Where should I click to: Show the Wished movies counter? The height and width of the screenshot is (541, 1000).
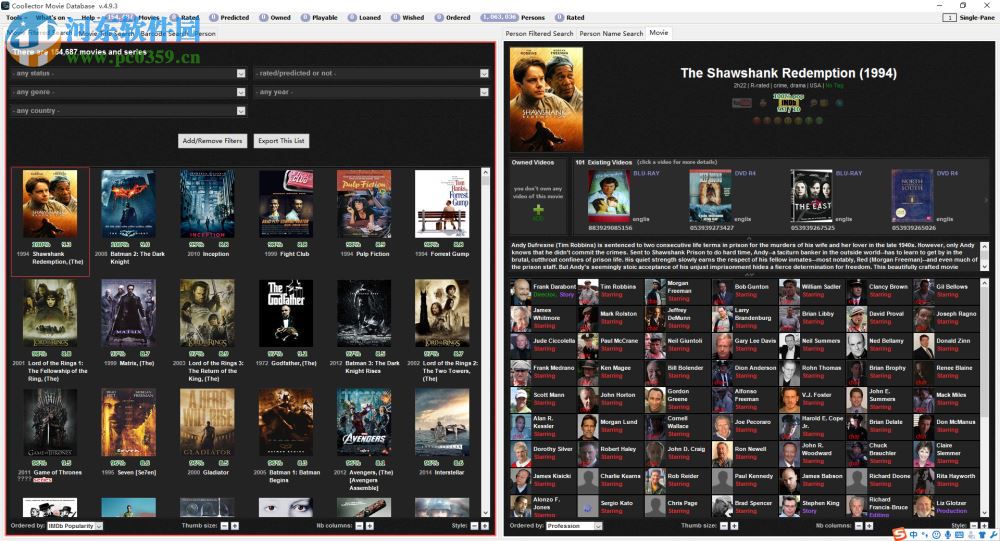408,17
